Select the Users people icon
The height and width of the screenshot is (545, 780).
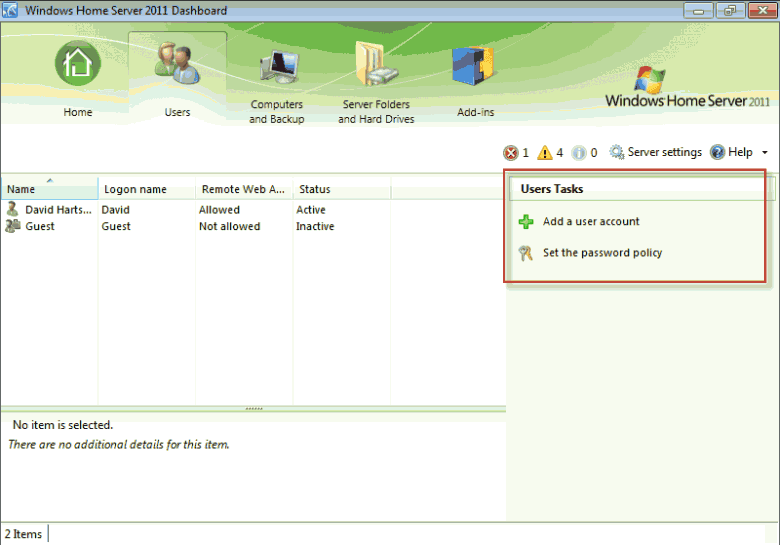point(177,63)
